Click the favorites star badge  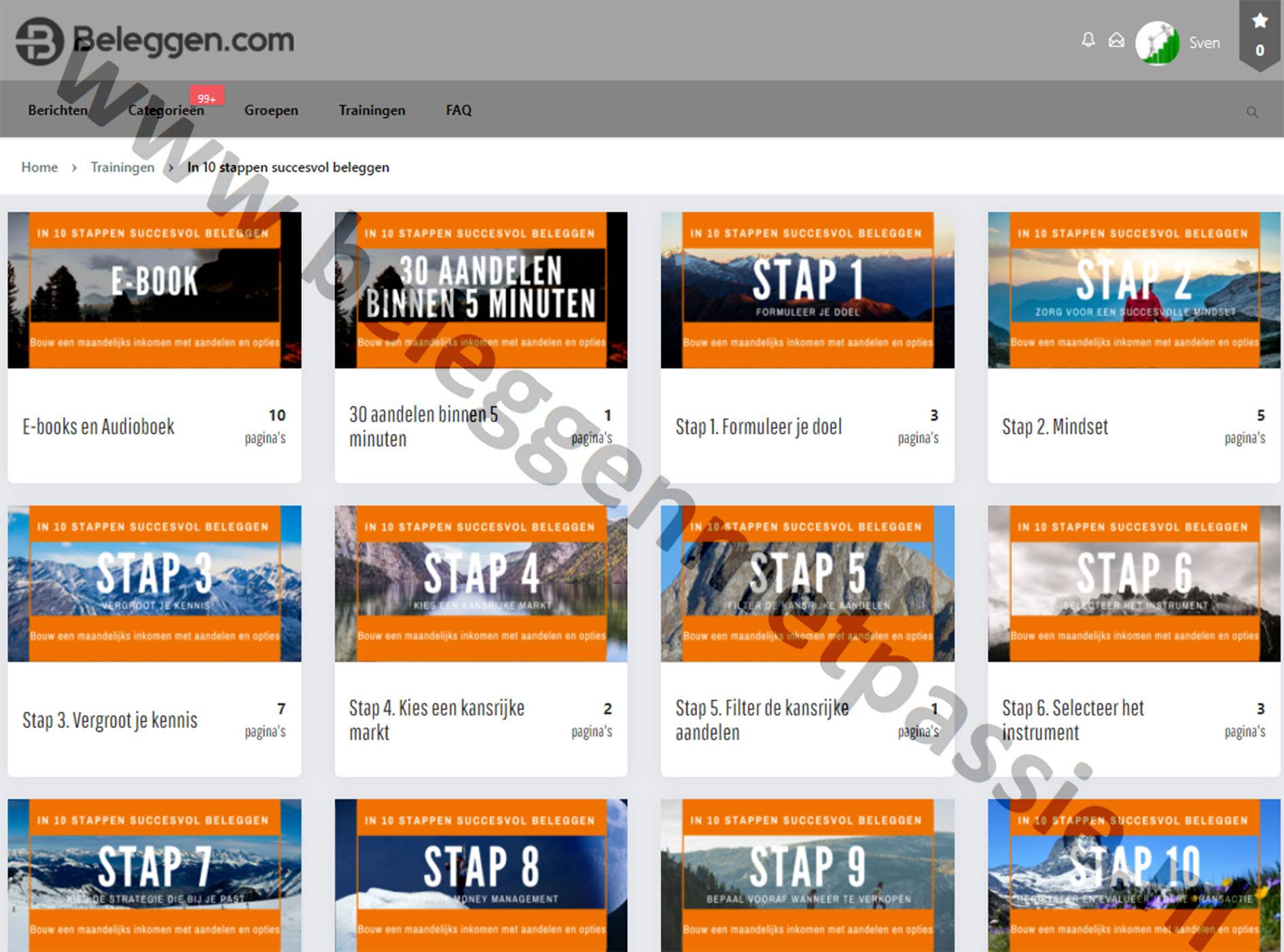click(1260, 34)
